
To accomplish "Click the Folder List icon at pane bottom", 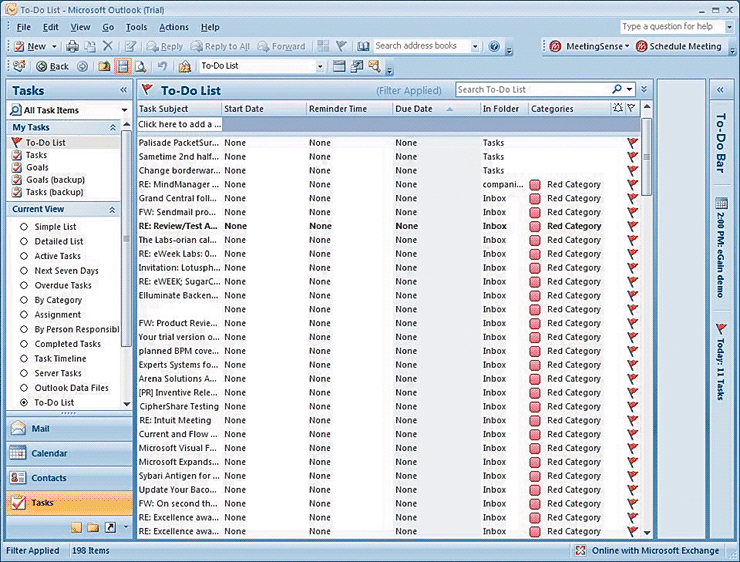I will [x=93, y=527].
